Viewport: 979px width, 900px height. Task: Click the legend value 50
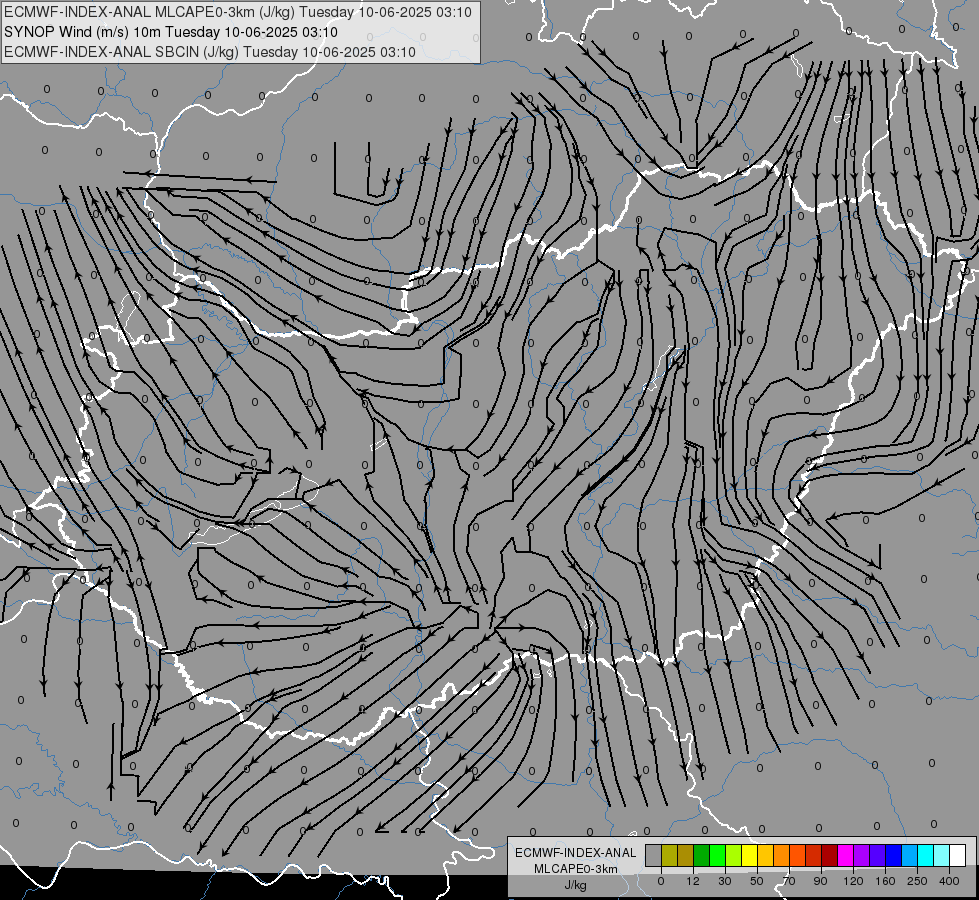pos(756,881)
